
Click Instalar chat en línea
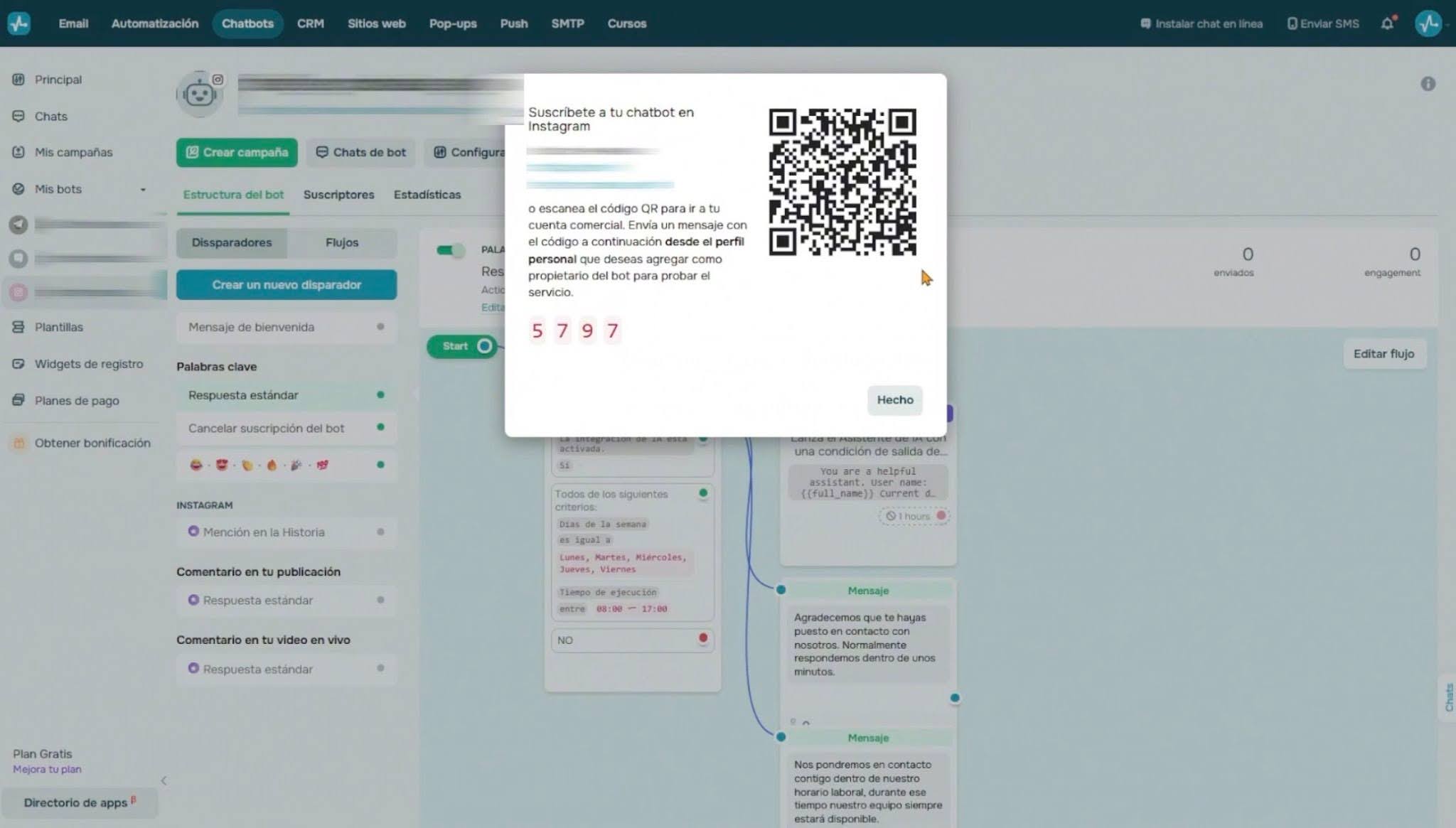[x=1201, y=23]
